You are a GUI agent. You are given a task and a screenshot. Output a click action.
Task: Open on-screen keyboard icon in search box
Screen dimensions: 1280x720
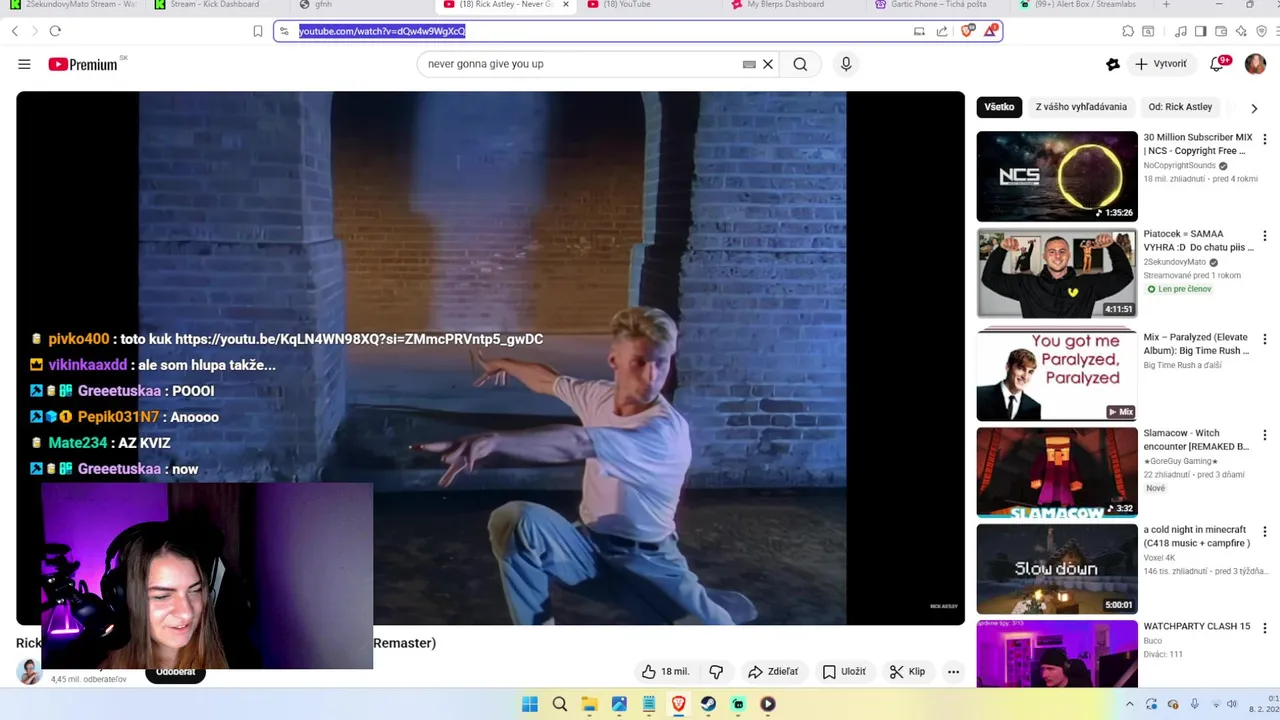pos(749,64)
